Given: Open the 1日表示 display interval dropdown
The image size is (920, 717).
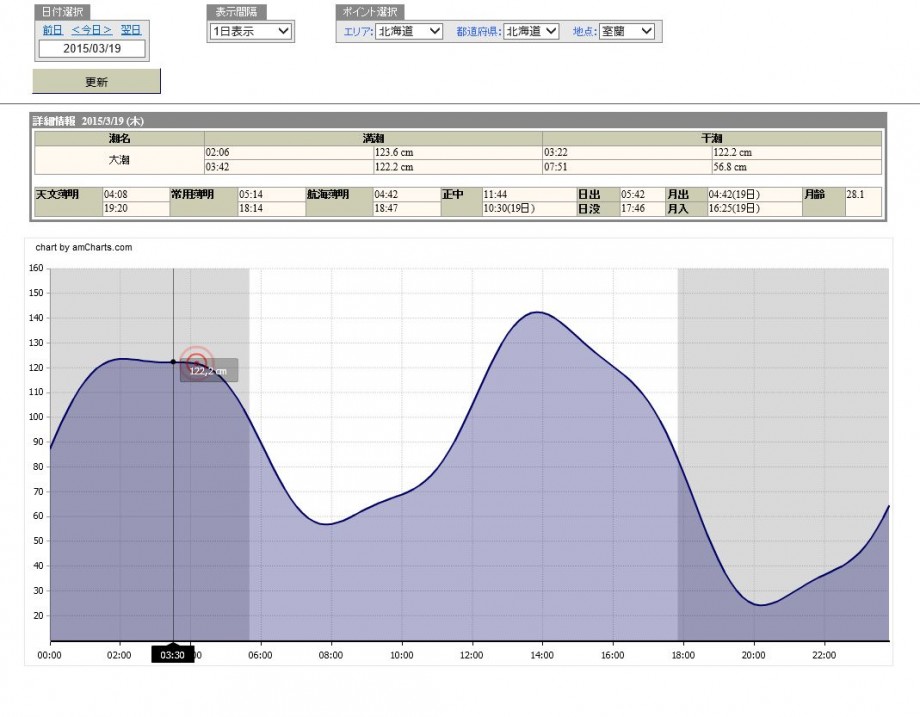Looking at the screenshot, I should coord(251,31).
